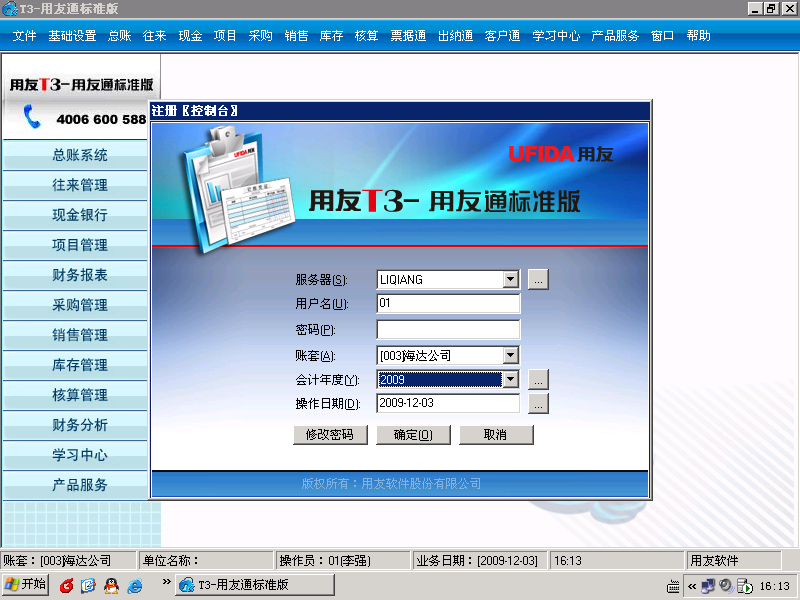Image resolution: width=800 pixels, height=600 pixels.
Task: Select 项目管理 in the sidebar
Action: click(76, 245)
